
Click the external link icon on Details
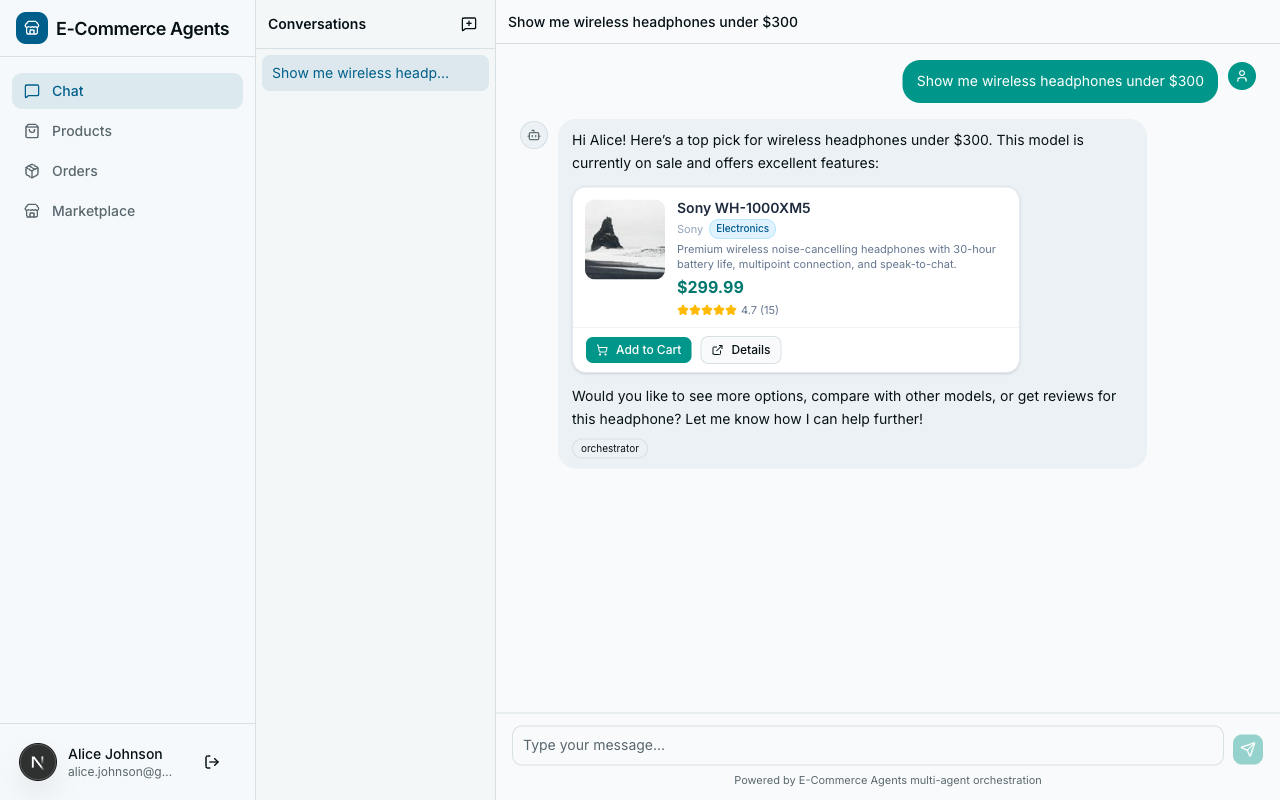pos(717,350)
